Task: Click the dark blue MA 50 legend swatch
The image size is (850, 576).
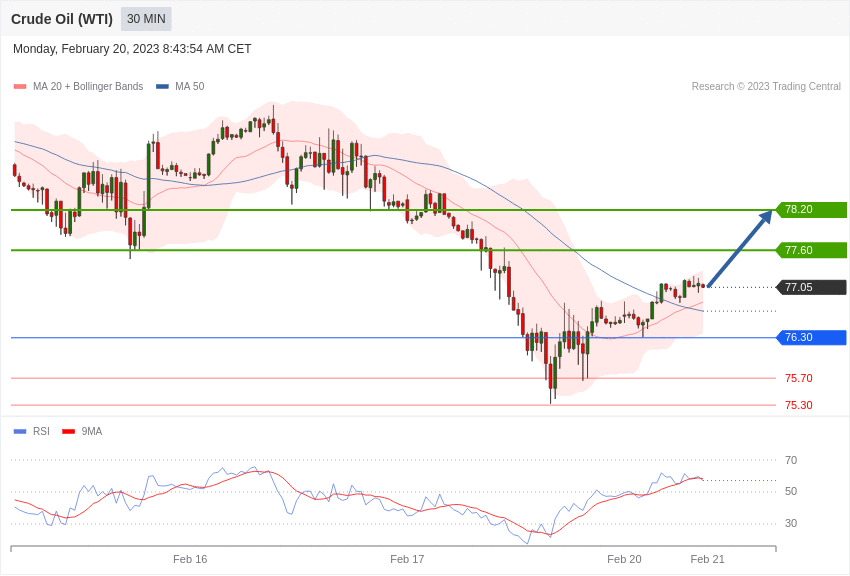Action: (x=162, y=87)
